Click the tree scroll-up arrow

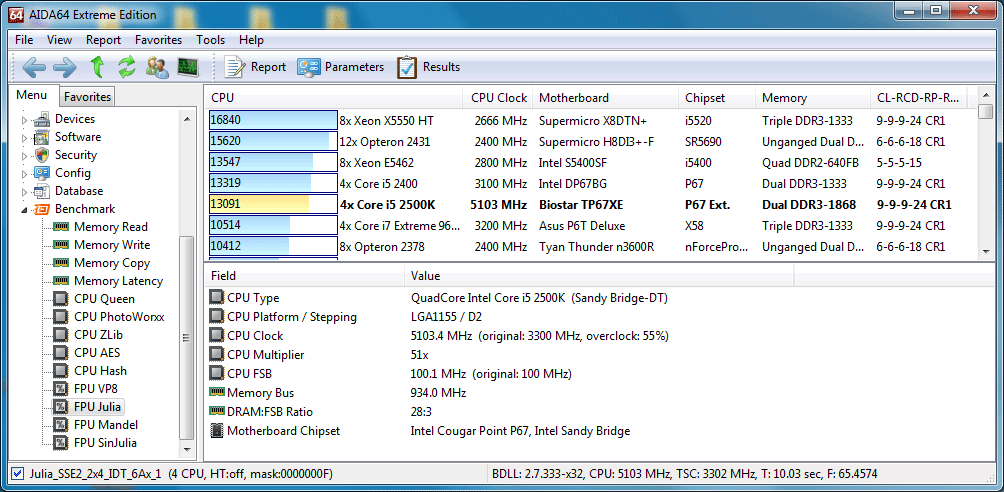pos(186,119)
